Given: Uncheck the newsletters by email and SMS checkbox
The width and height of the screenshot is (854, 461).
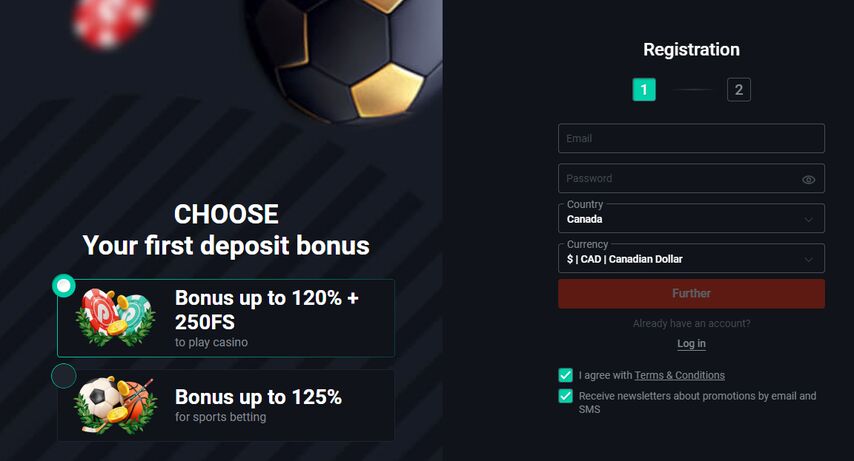Looking at the screenshot, I should 565,396.
